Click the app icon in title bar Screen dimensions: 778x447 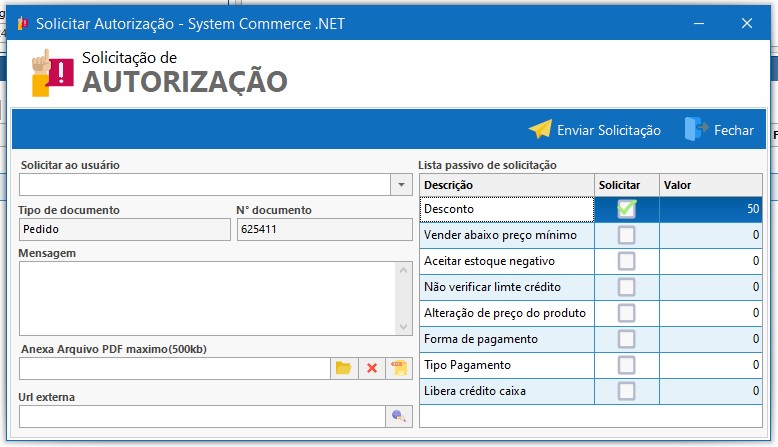[23, 23]
